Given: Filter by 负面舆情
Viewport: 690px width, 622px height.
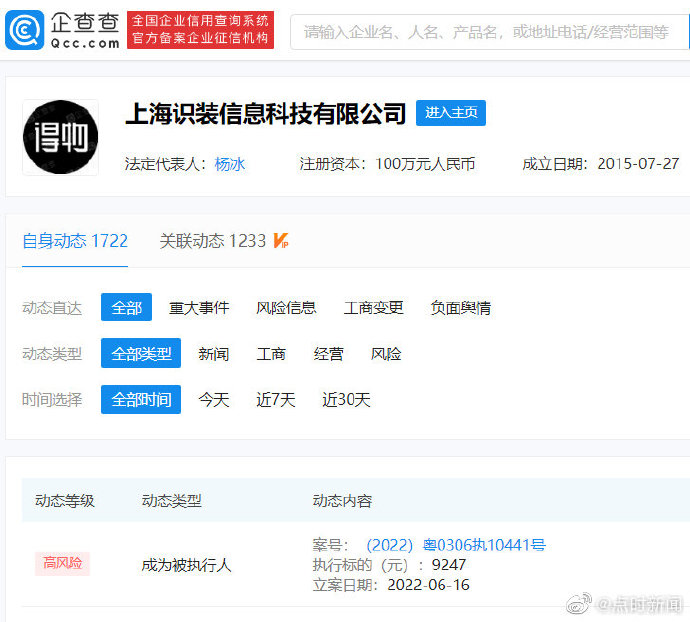Looking at the screenshot, I should pos(460,308).
